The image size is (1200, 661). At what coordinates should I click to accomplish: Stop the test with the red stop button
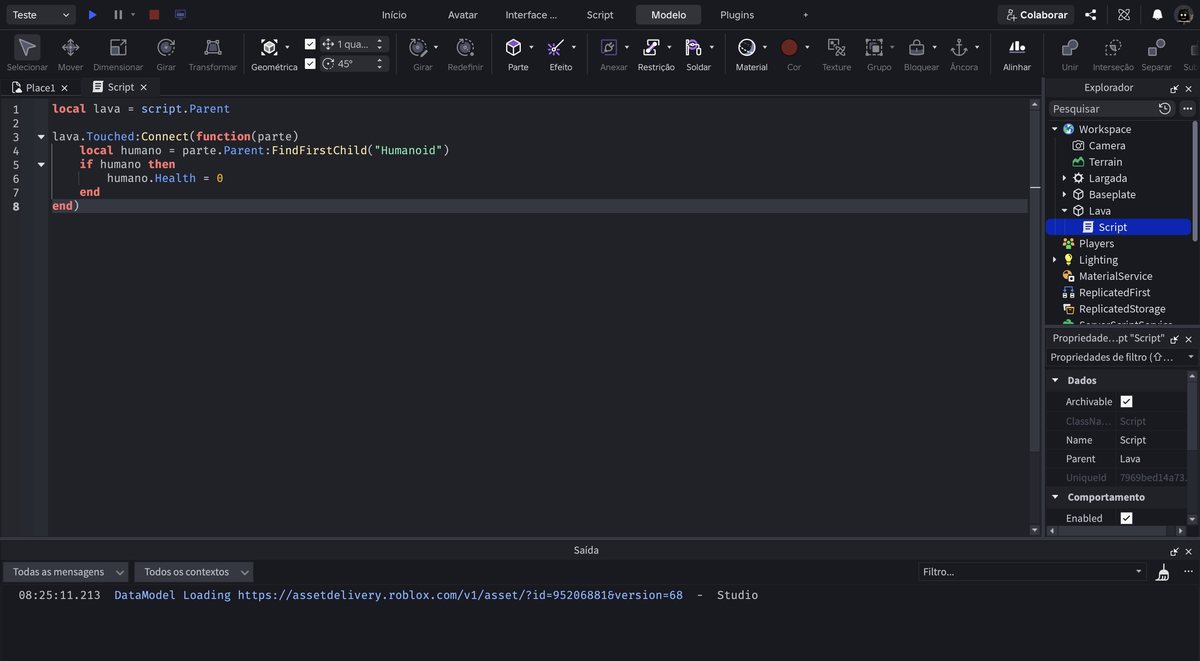point(154,15)
